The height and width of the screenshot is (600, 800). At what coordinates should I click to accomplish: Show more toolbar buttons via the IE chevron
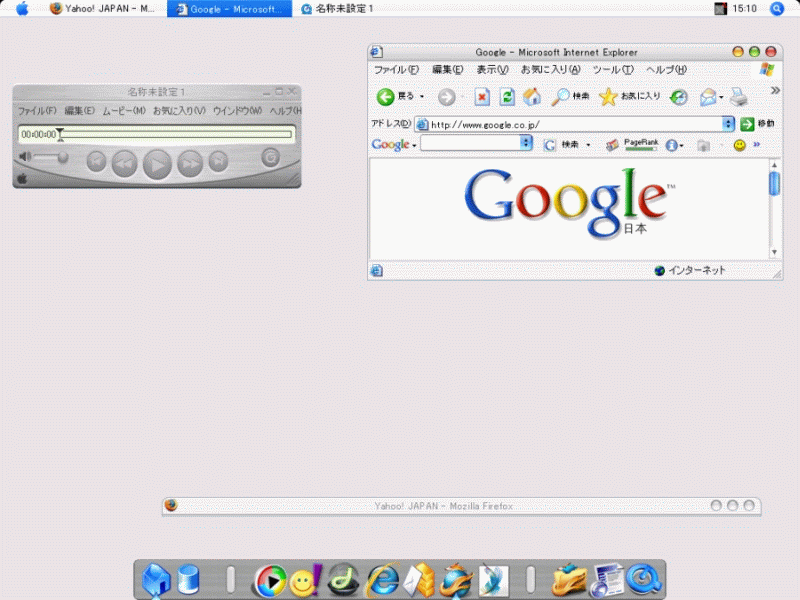[x=775, y=91]
